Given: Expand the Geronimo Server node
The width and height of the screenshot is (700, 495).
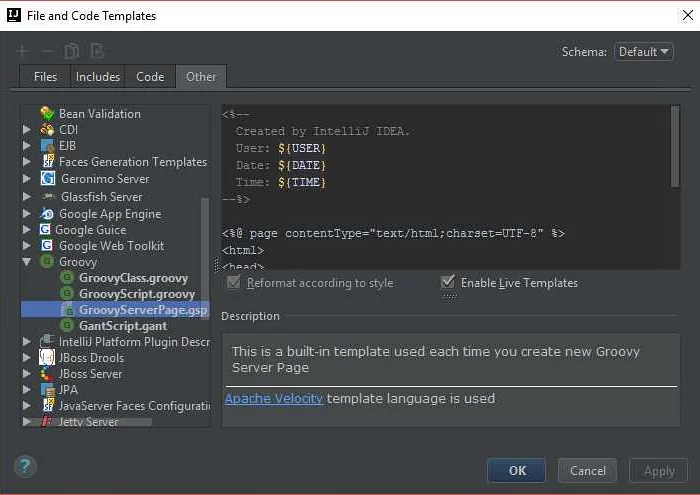Looking at the screenshot, I should tap(27, 178).
